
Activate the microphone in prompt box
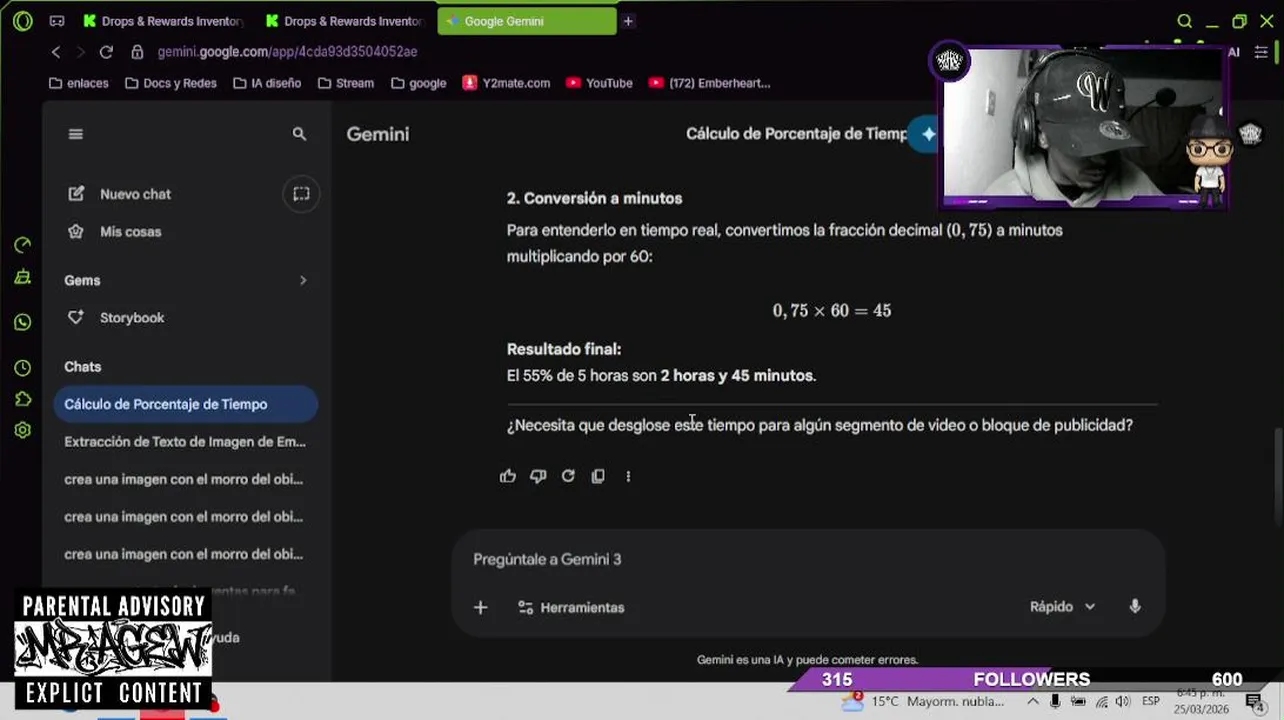pyautogui.click(x=1135, y=606)
